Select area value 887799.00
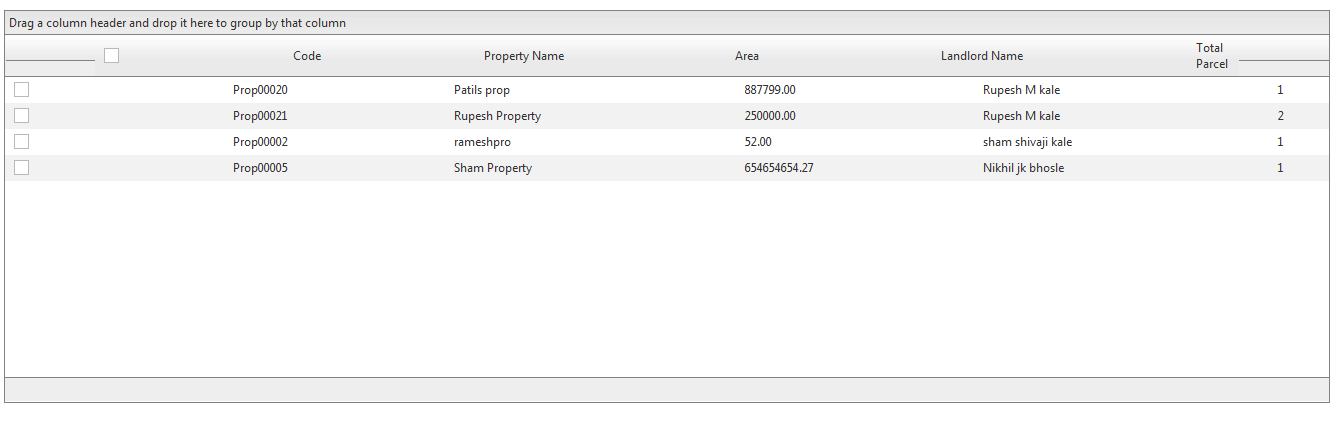Image resolution: width=1338 pixels, height=424 pixels. click(x=769, y=90)
